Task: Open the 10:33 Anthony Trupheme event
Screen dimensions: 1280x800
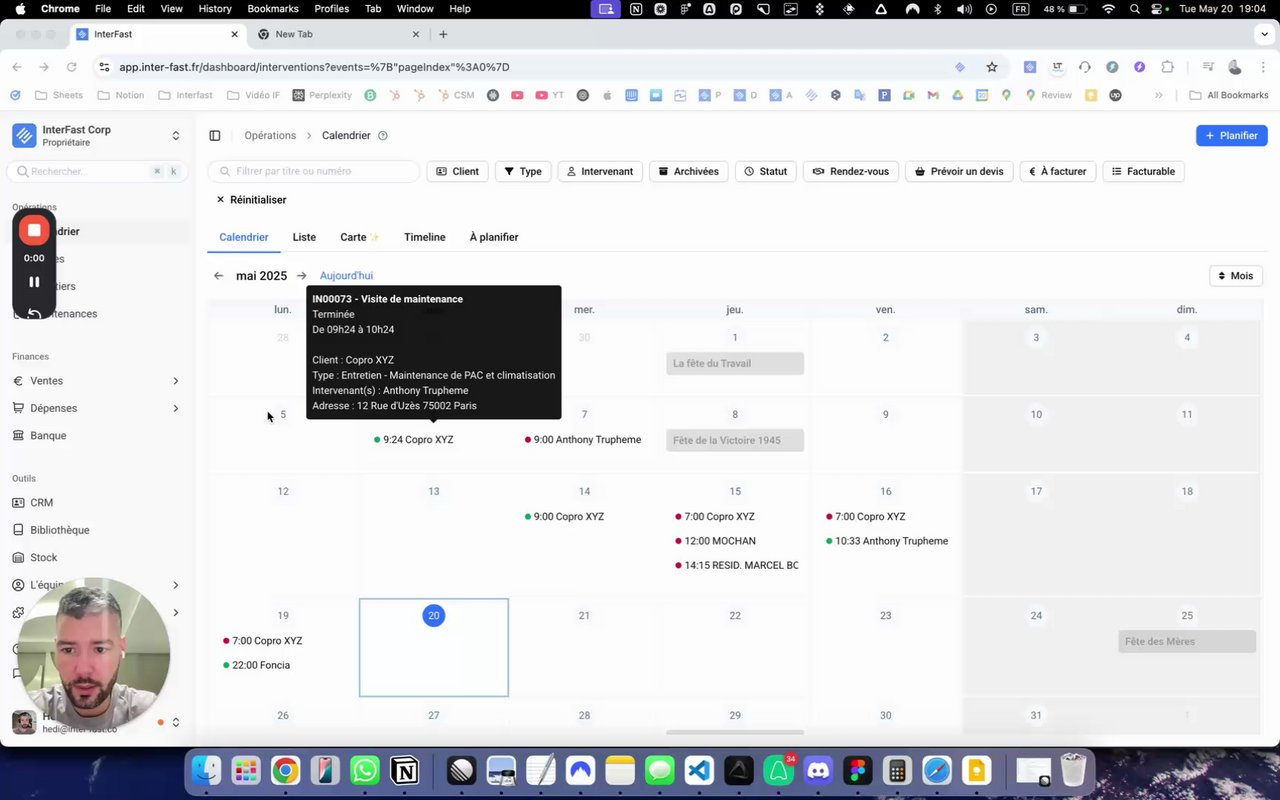Action: tap(887, 541)
